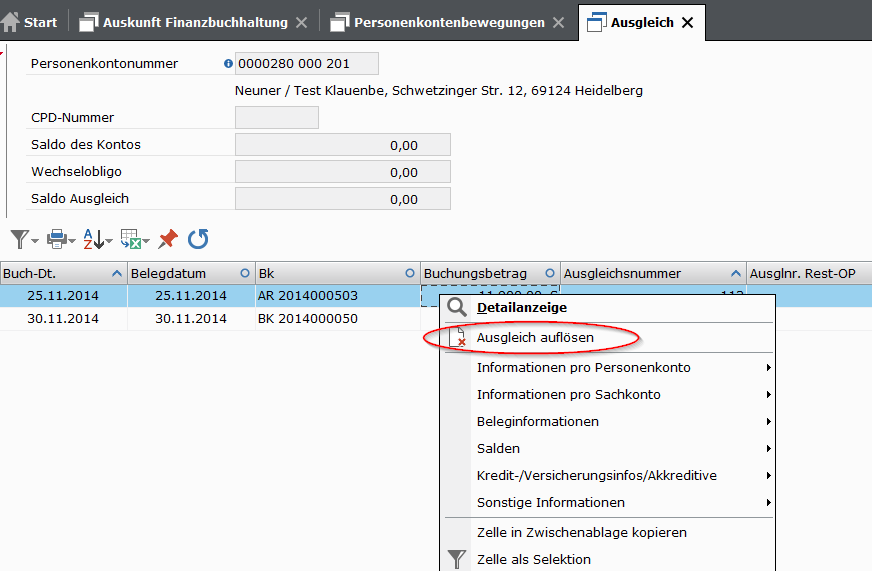Click the Excel export toolbar icon
872x571 pixels.
point(131,239)
